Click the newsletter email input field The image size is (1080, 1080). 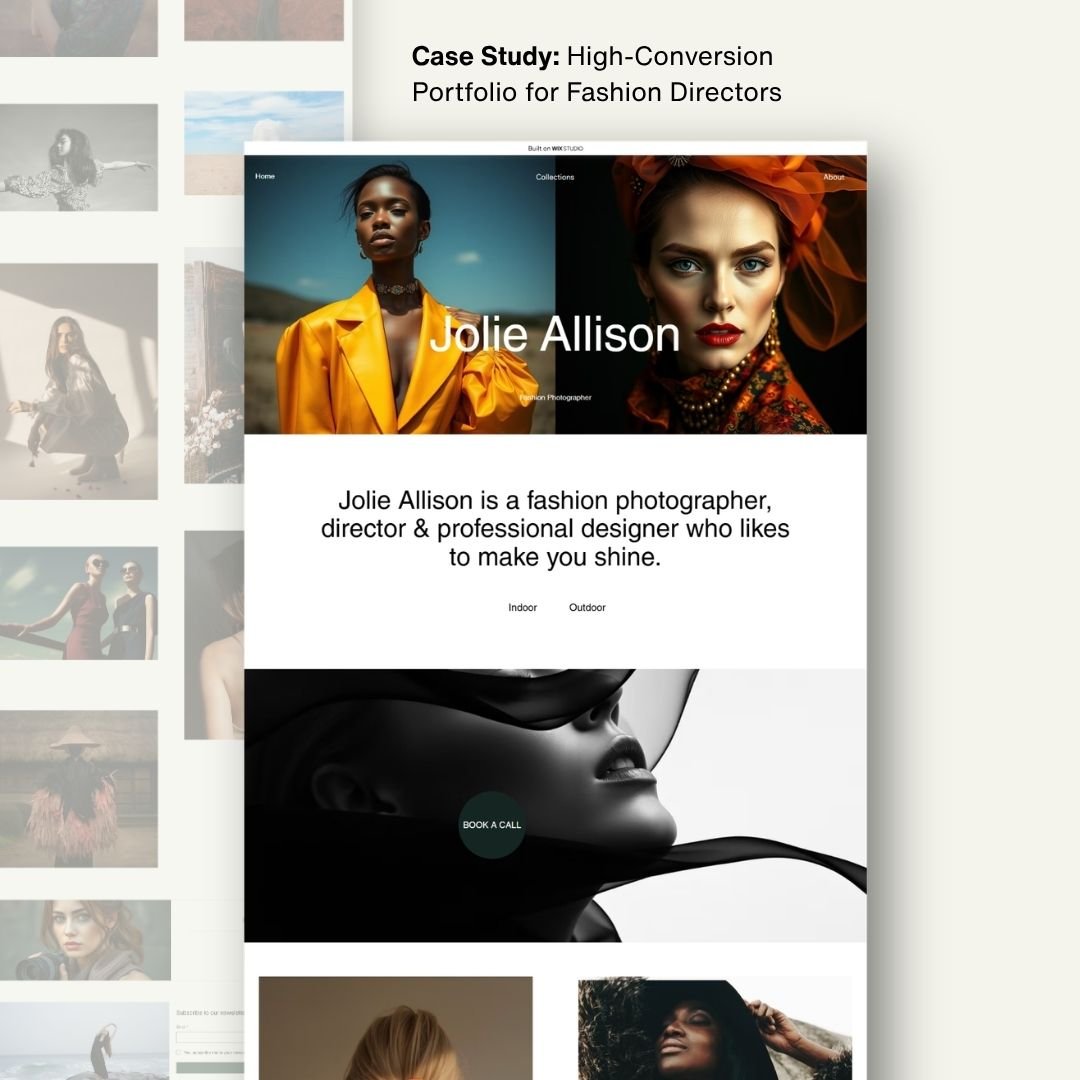[x=212, y=1037]
